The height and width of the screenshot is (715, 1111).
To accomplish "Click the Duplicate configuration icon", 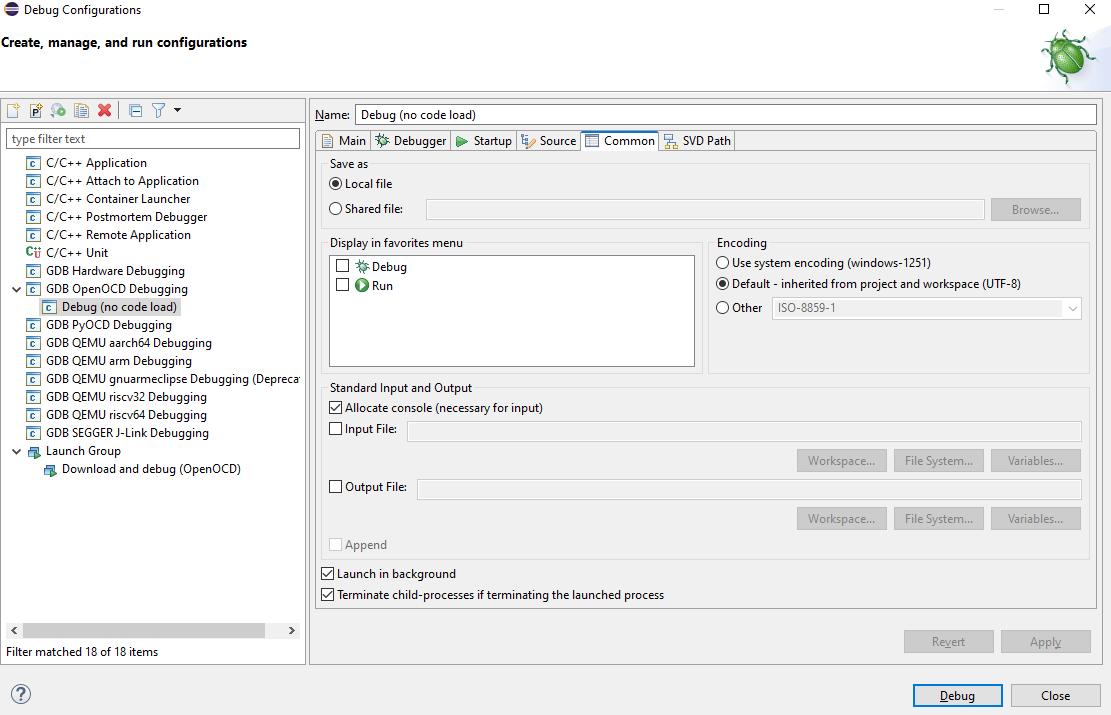I will 82,110.
